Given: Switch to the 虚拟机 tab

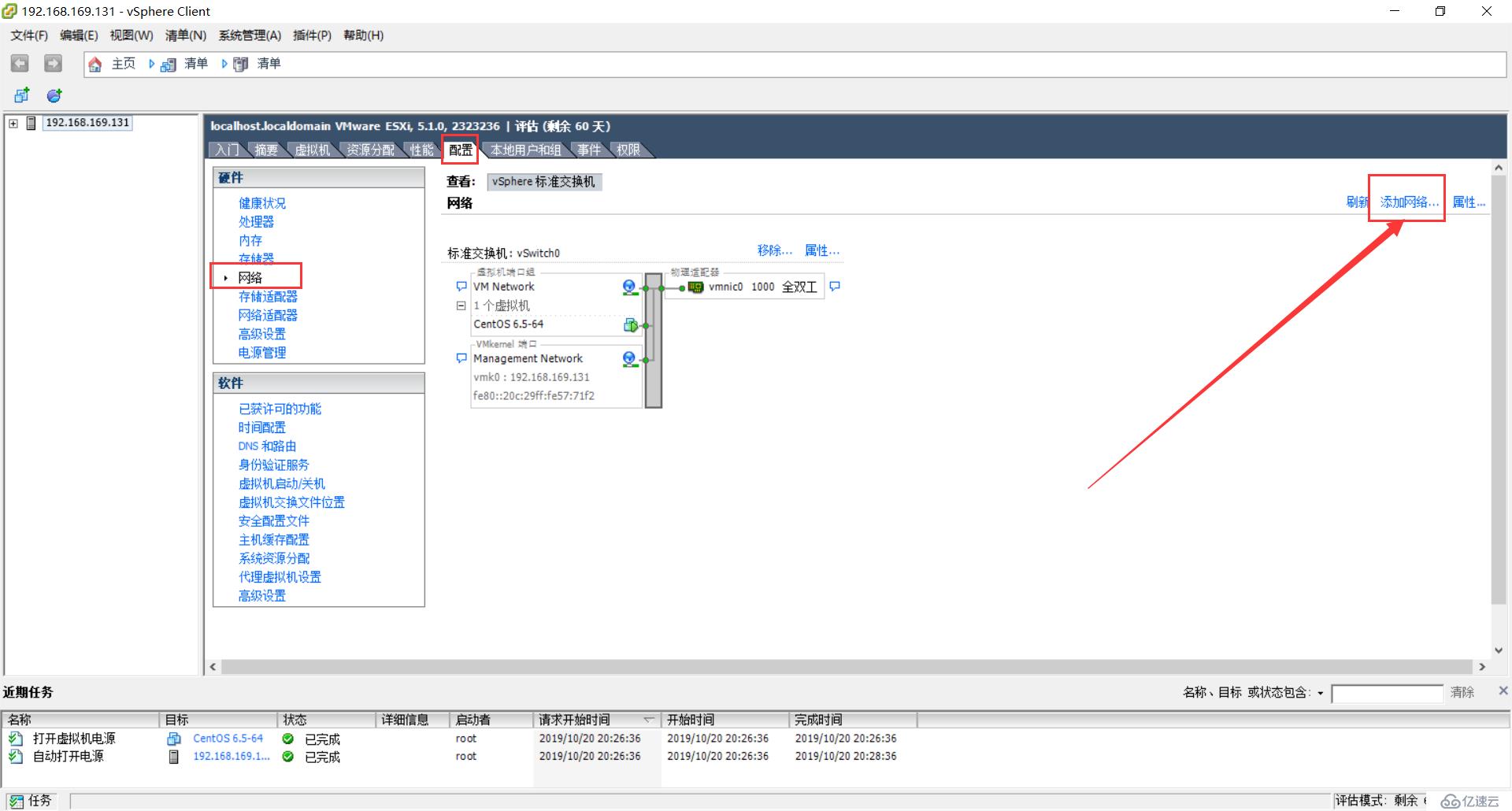Looking at the screenshot, I should pos(312,150).
